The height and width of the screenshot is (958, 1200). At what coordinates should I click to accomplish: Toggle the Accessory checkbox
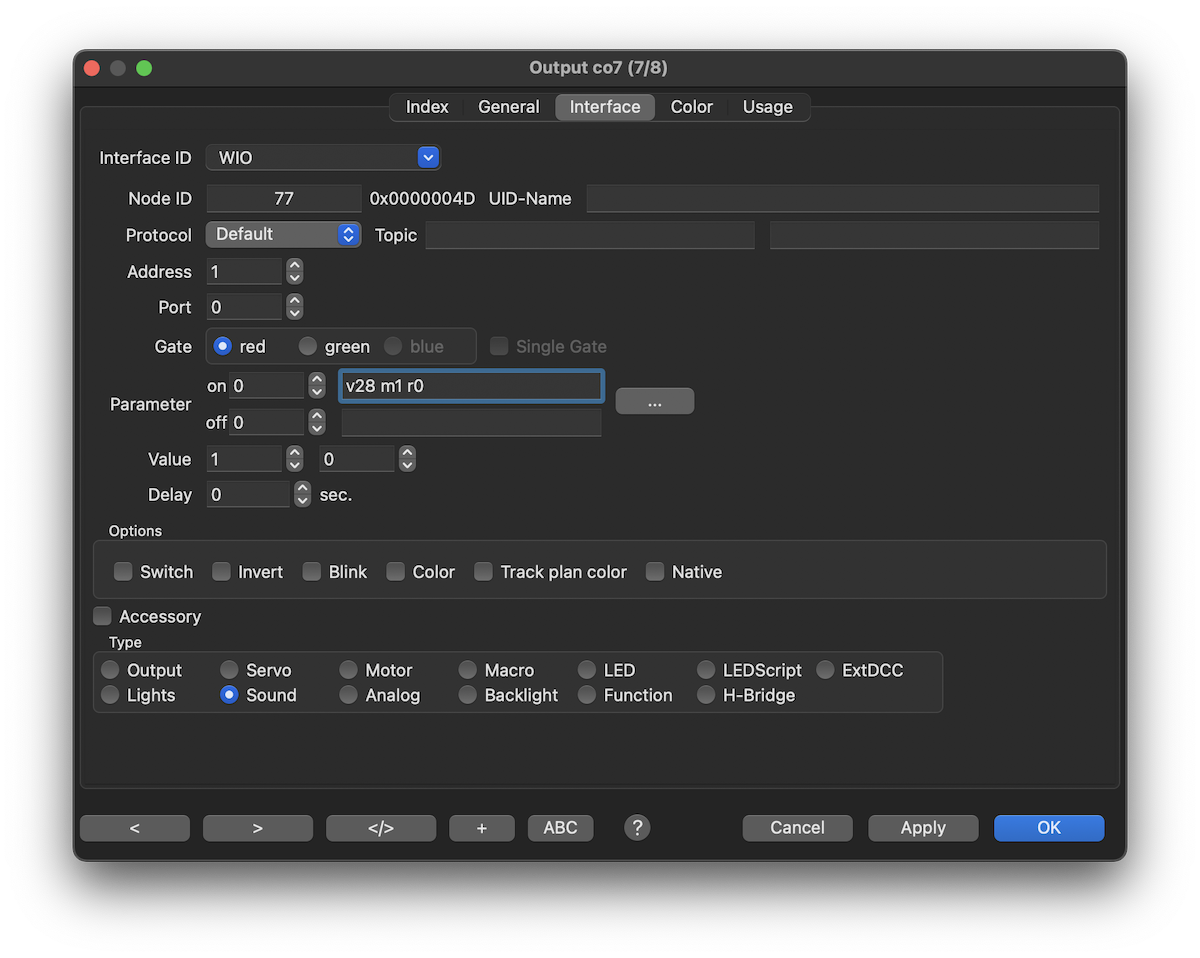(103, 616)
